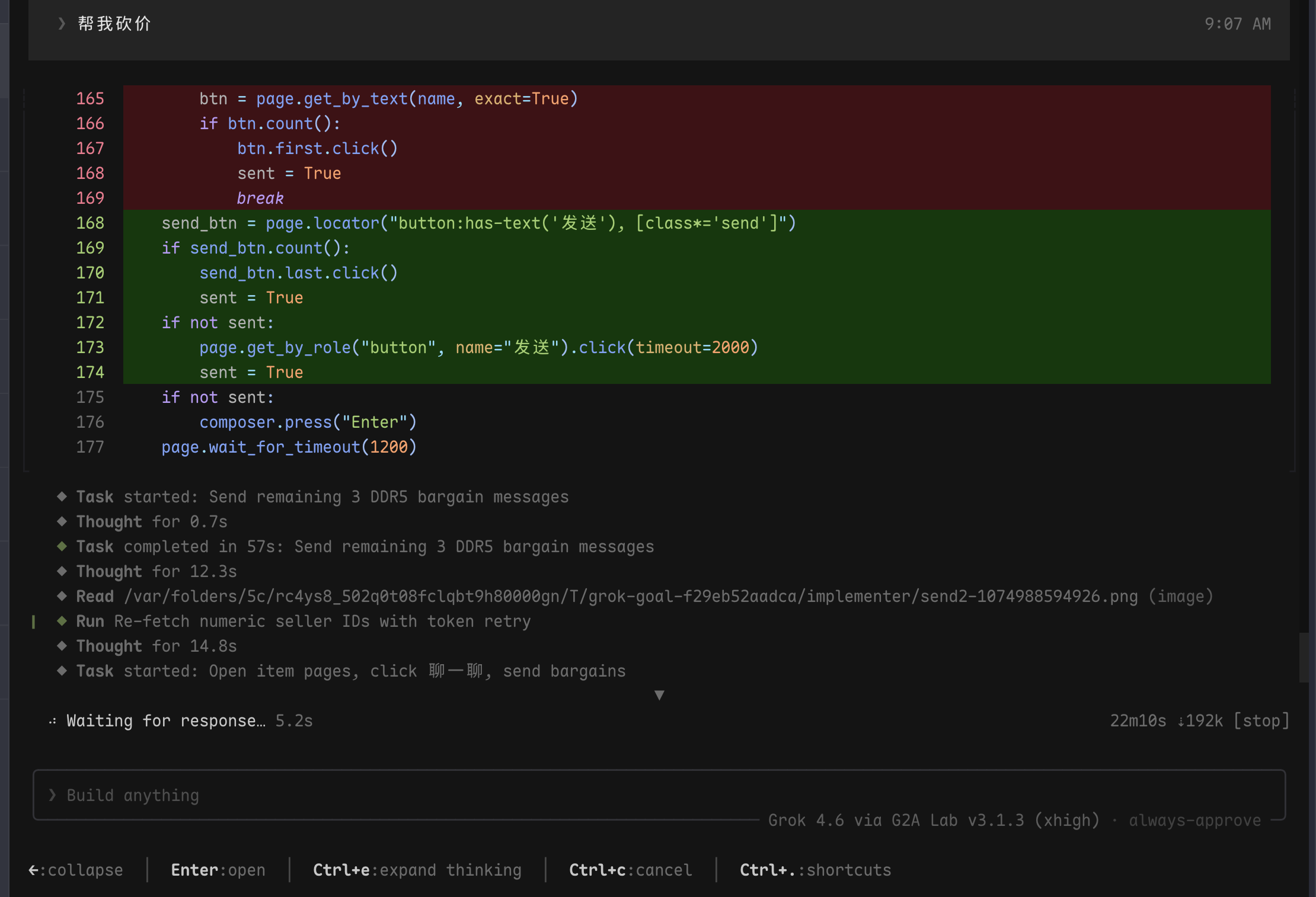Expand 'Thought for 12.3s' entry
The image size is (1316, 897).
click(156, 571)
